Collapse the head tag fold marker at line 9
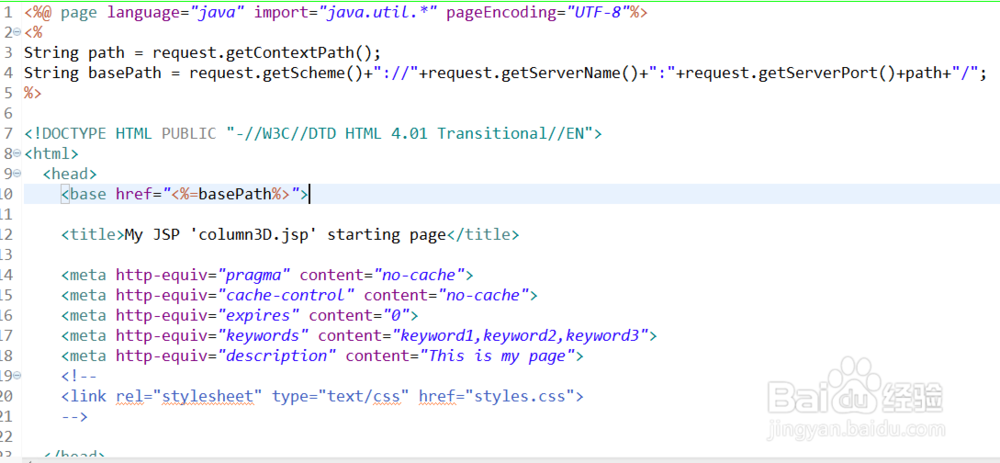Viewport: 1000px width, 463px height. point(18,174)
